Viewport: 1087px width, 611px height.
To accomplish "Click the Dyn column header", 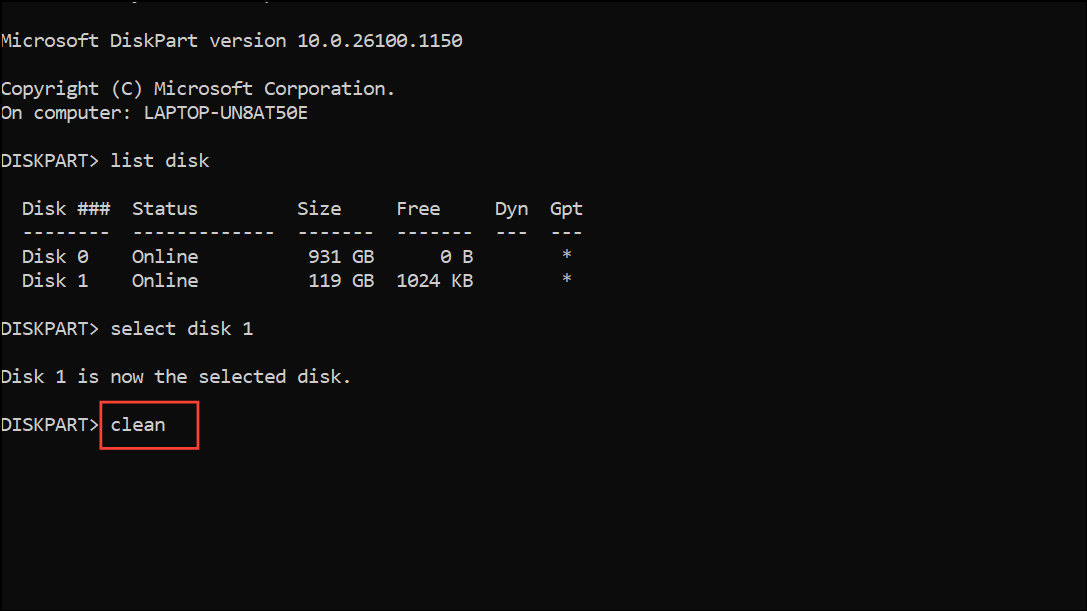I will coord(511,209).
